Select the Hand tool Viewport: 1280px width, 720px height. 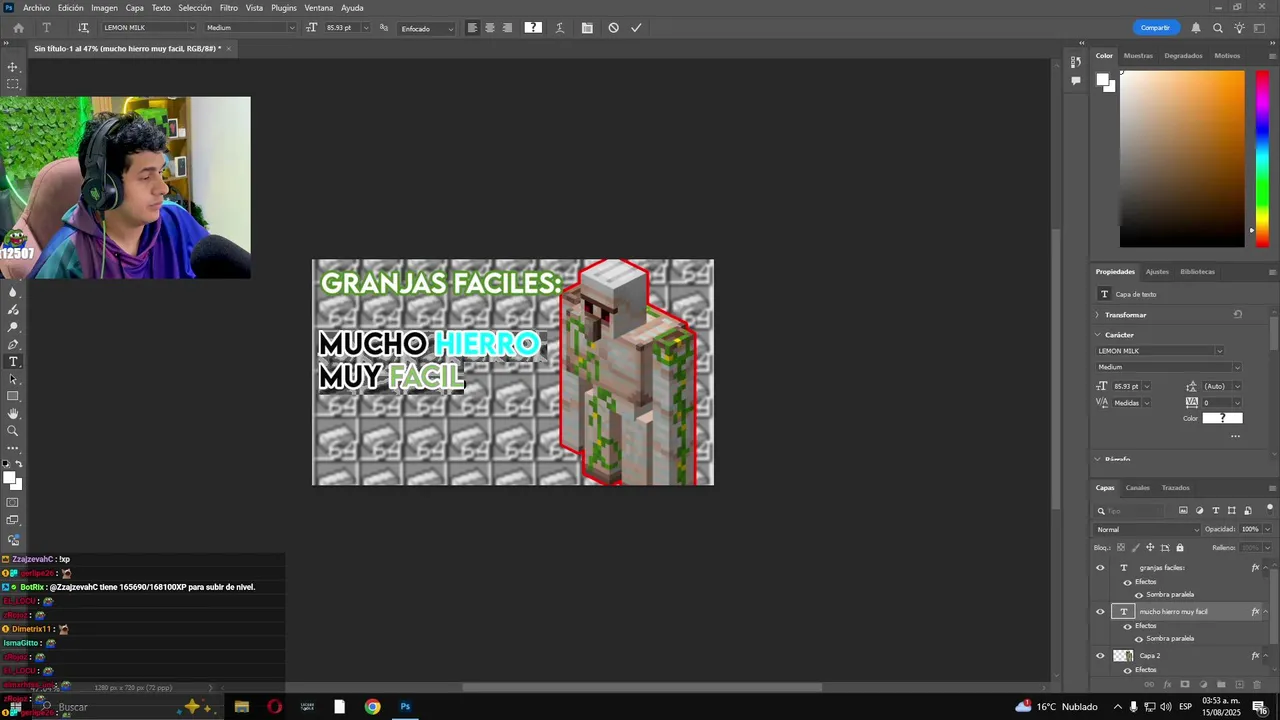tap(13, 413)
